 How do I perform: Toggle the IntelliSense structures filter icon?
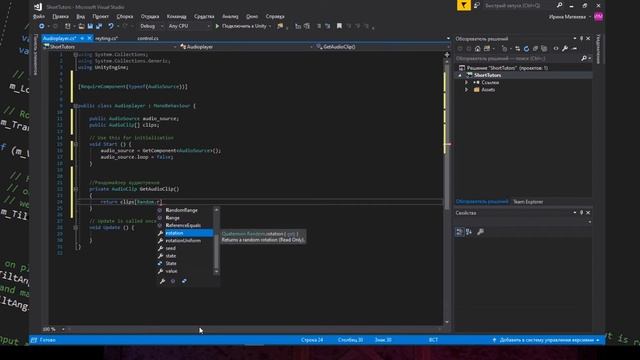click(x=184, y=281)
